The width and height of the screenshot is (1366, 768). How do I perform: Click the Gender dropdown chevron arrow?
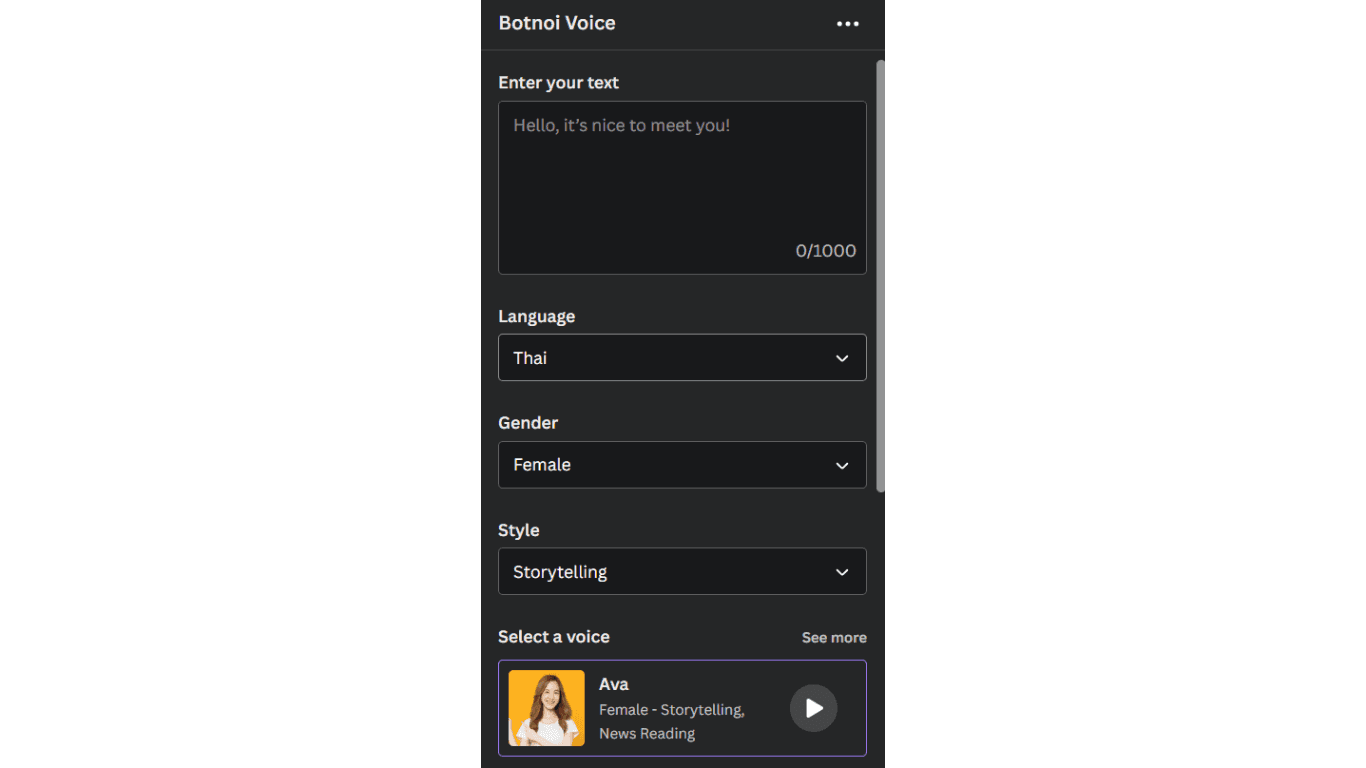click(842, 465)
